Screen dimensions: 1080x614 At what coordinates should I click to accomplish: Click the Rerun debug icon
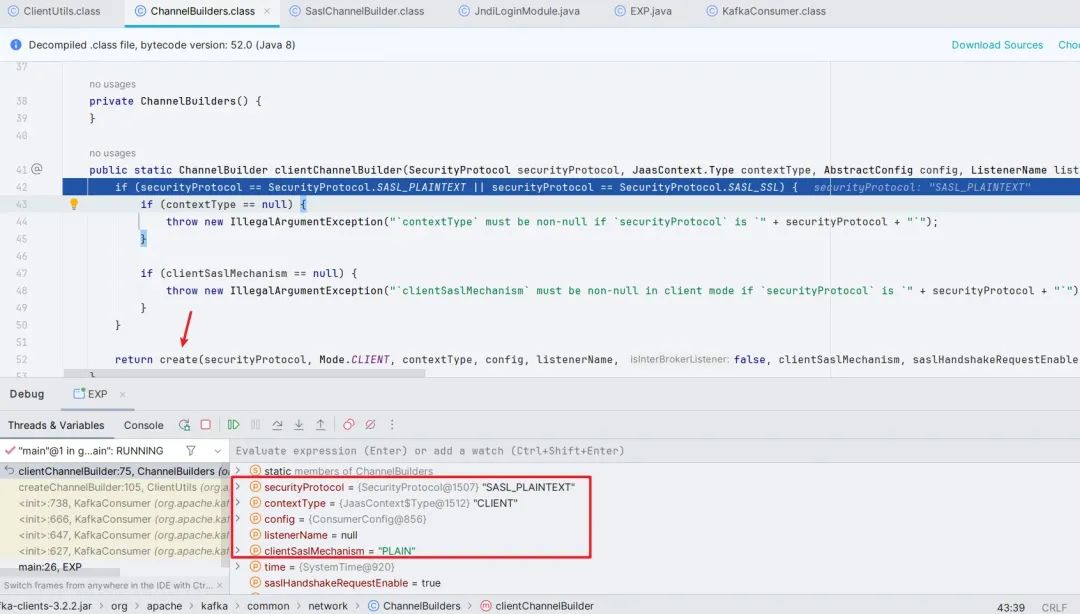point(185,425)
